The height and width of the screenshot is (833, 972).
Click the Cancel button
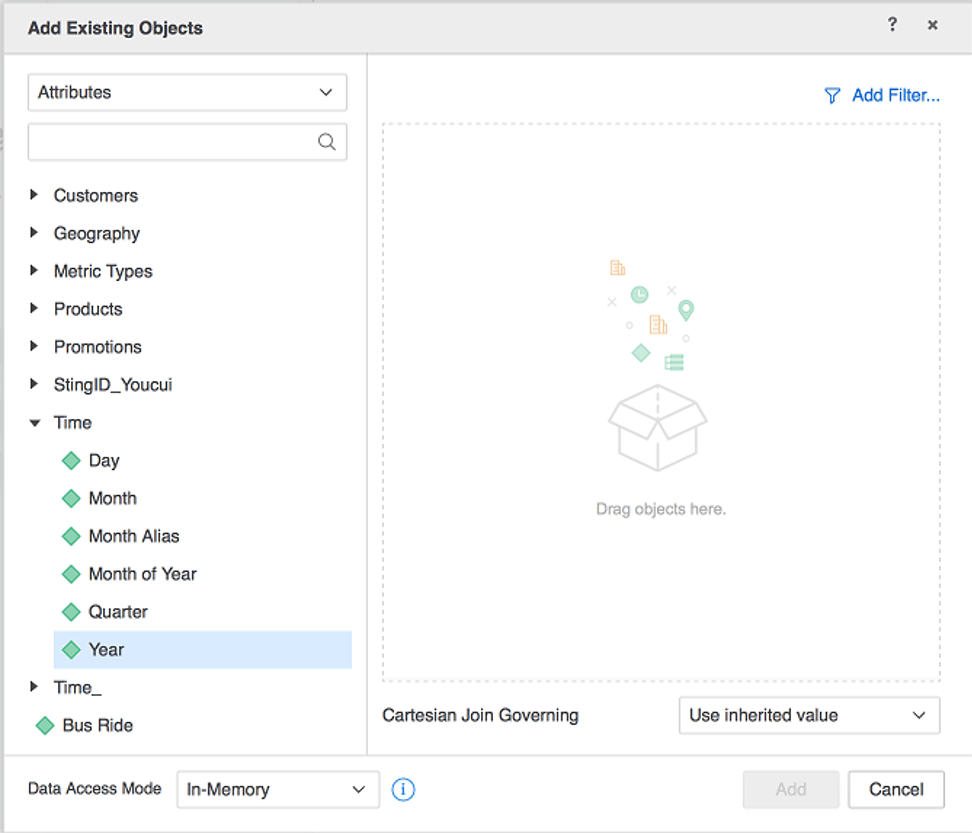click(x=896, y=790)
